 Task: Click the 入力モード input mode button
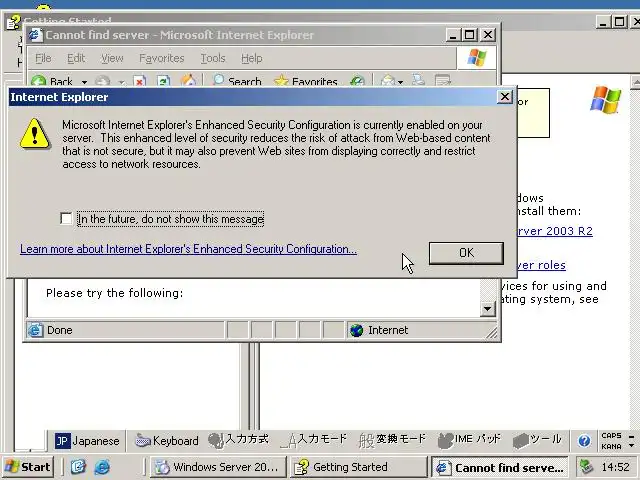coord(313,440)
